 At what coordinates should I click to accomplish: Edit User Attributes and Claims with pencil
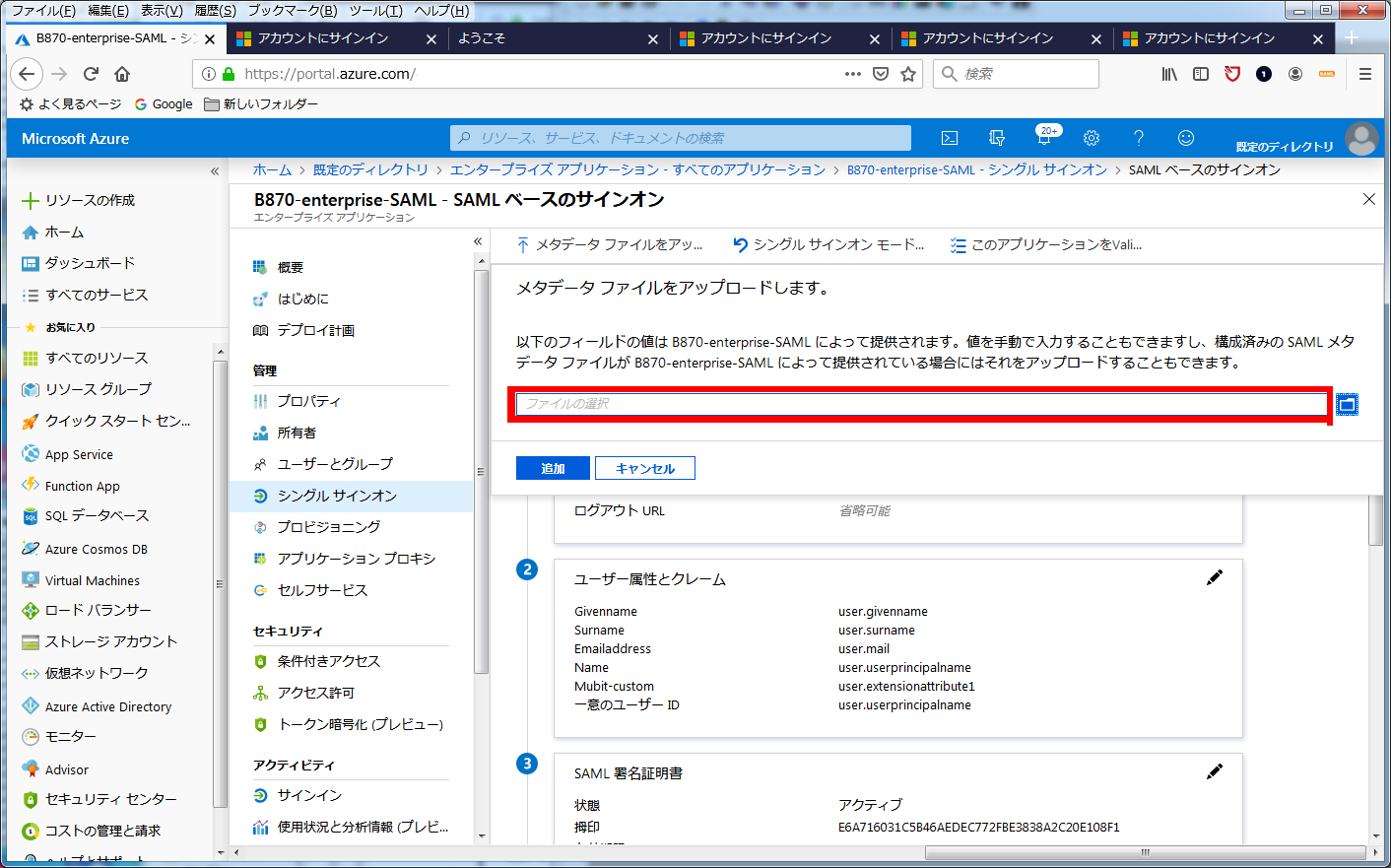click(x=1215, y=577)
